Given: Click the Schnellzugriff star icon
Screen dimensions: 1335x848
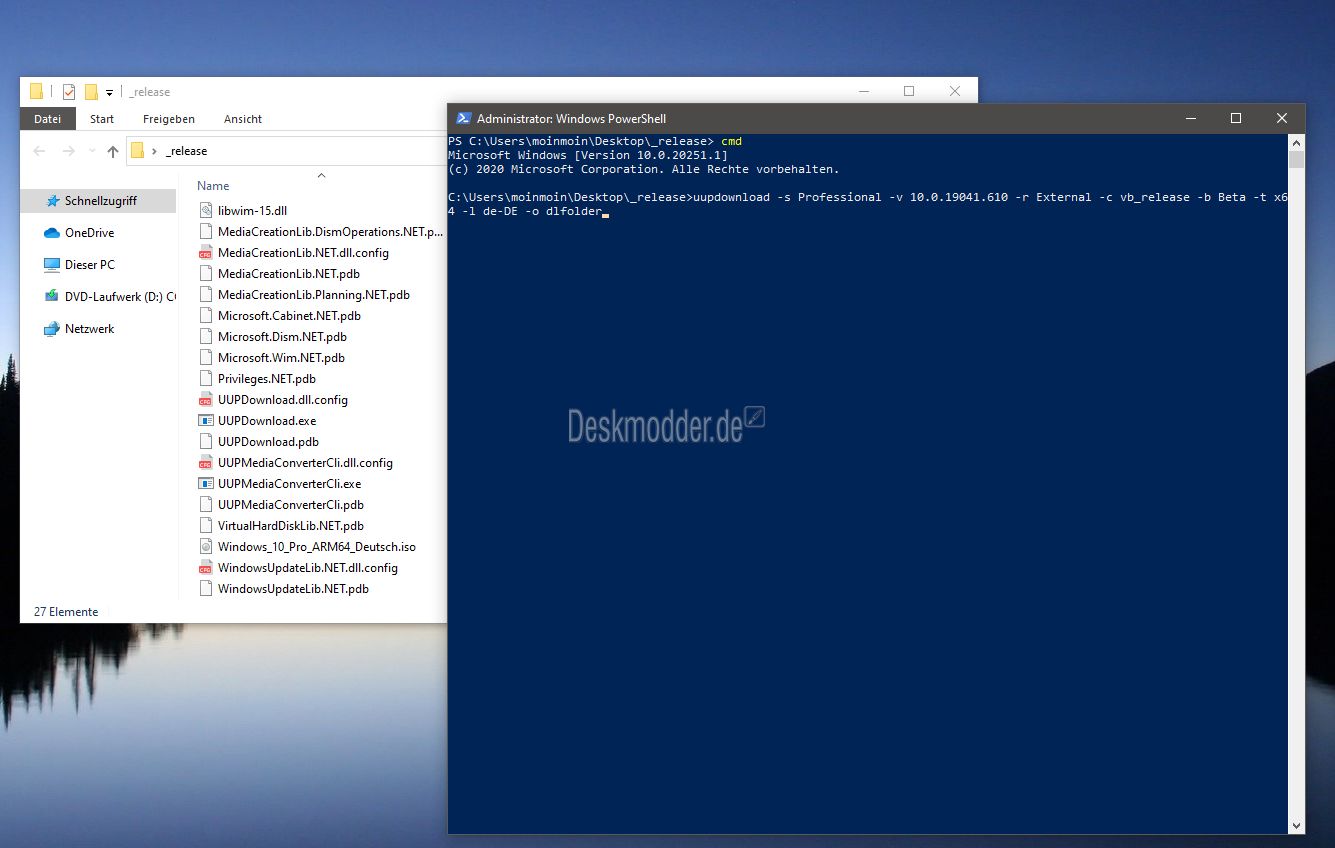Looking at the screenshot, I should point(53,201).
